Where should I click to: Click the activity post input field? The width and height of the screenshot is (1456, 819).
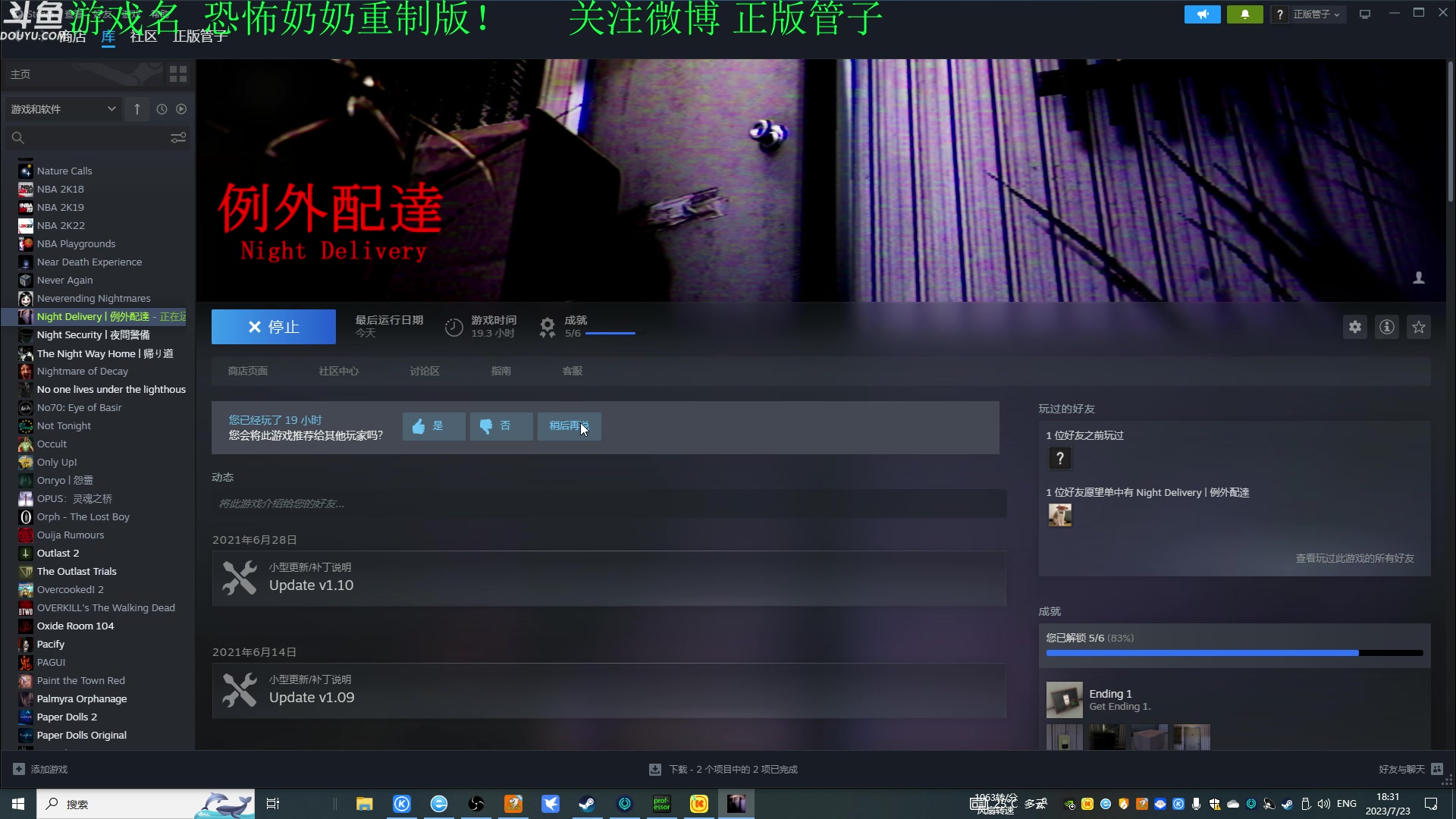609,504
